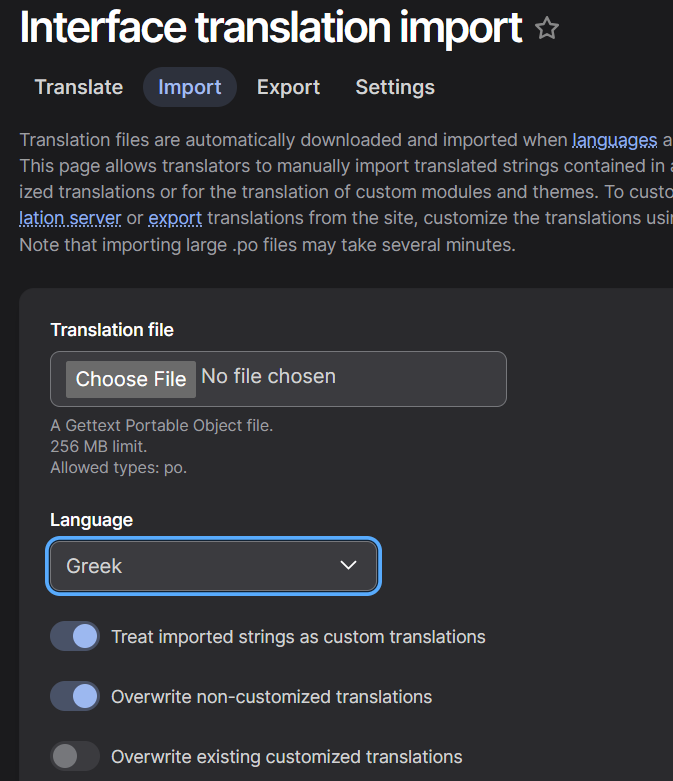Open the Export tab

288,87
